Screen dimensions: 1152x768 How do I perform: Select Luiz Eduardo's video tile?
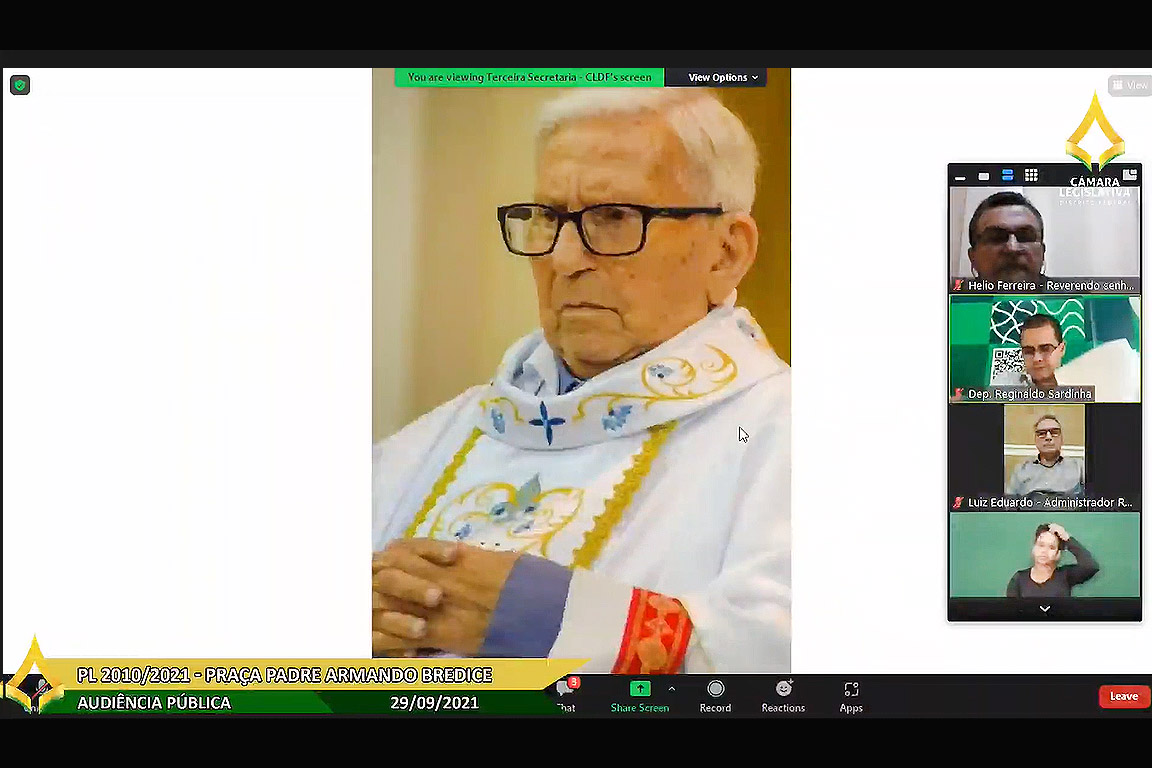tap(1044, 457)
